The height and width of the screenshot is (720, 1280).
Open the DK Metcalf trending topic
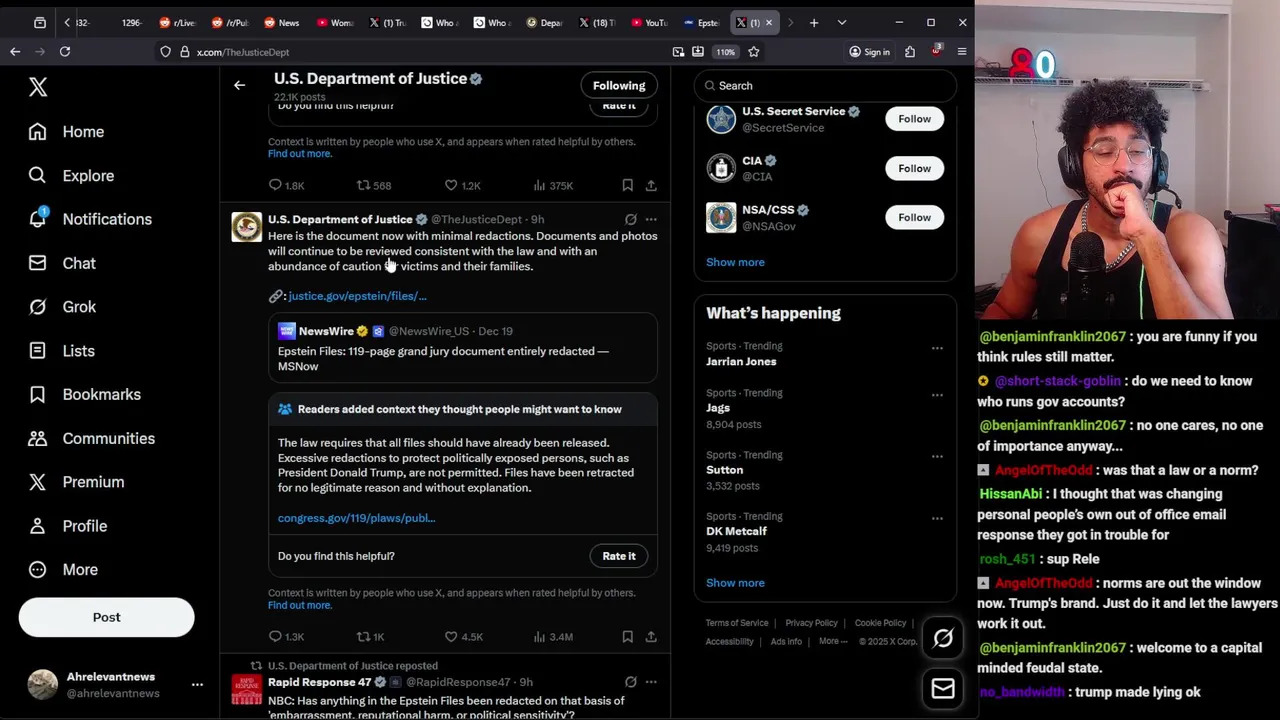(825, 532)
